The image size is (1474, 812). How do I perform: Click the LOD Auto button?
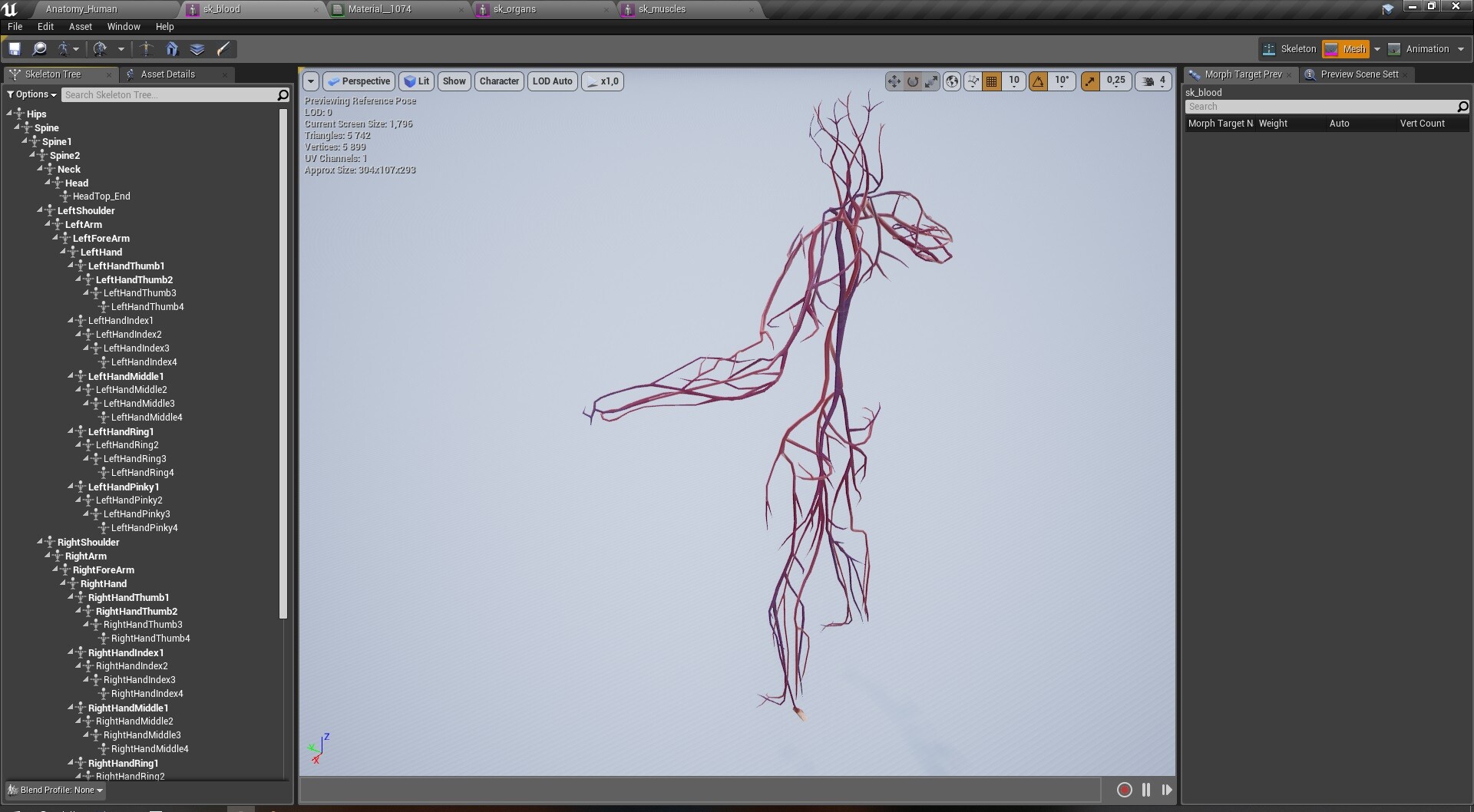(x=552, y=81)
